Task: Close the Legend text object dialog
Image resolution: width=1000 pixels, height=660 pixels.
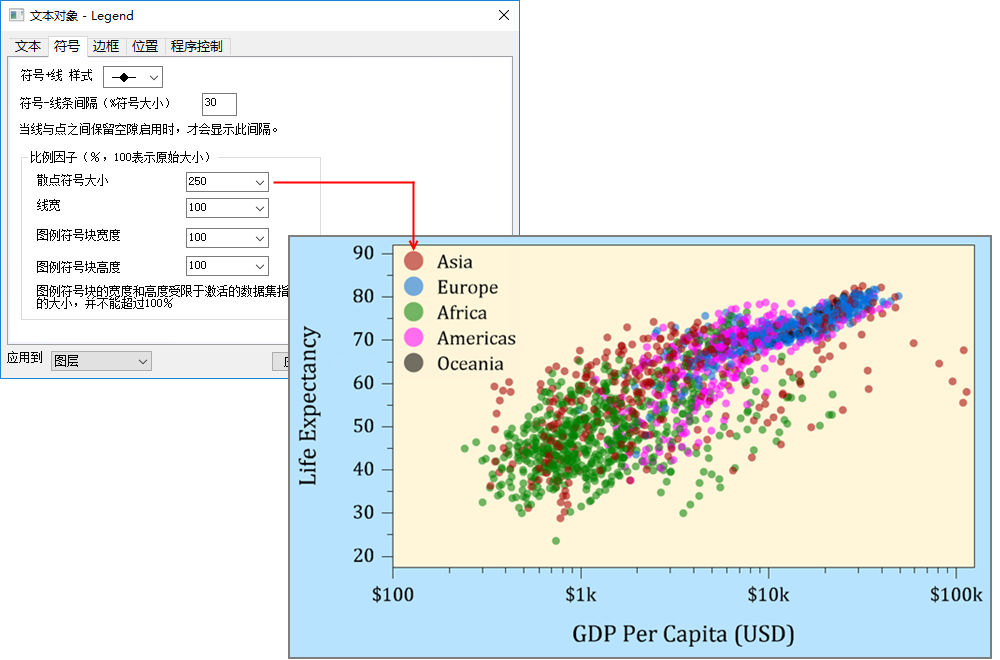Action: click(x=504, y=16)
